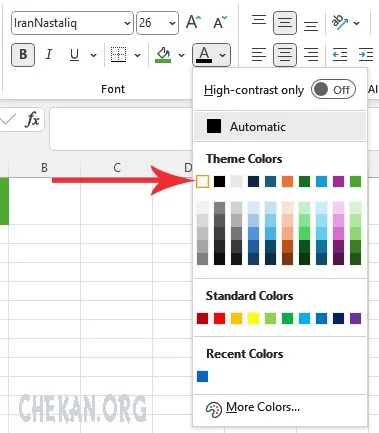Select column B header

pyautogui.click(x=44, y=167)
